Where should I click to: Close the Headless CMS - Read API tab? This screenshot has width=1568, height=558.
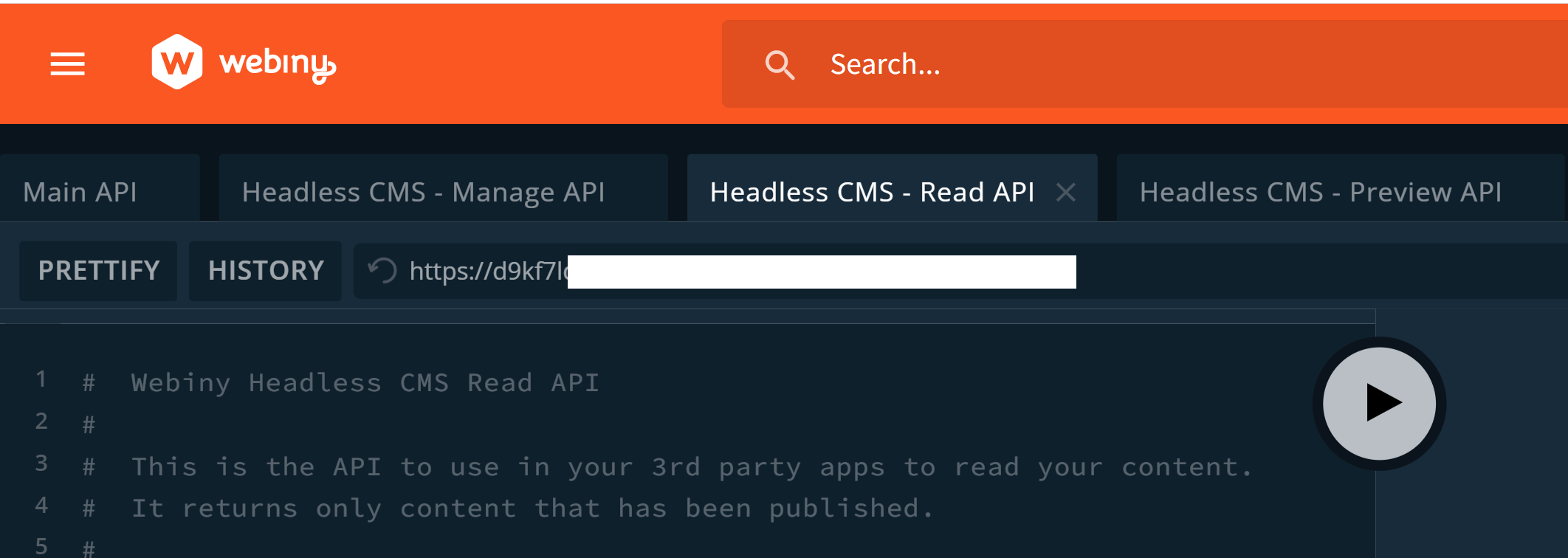coord(1065,193)
